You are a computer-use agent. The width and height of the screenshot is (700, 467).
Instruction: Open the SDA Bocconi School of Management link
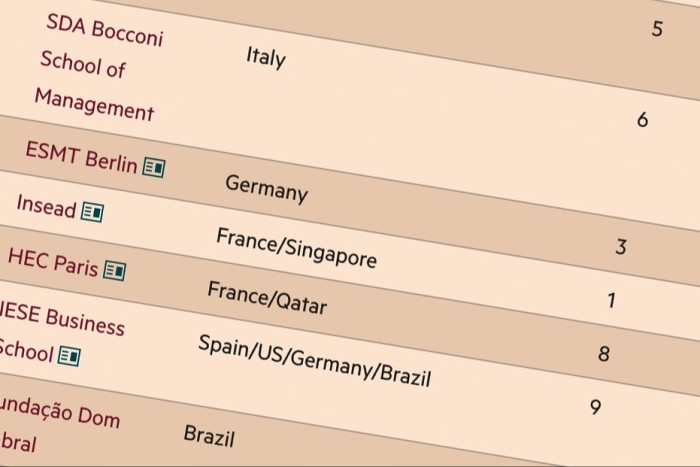tap(100, 67)
